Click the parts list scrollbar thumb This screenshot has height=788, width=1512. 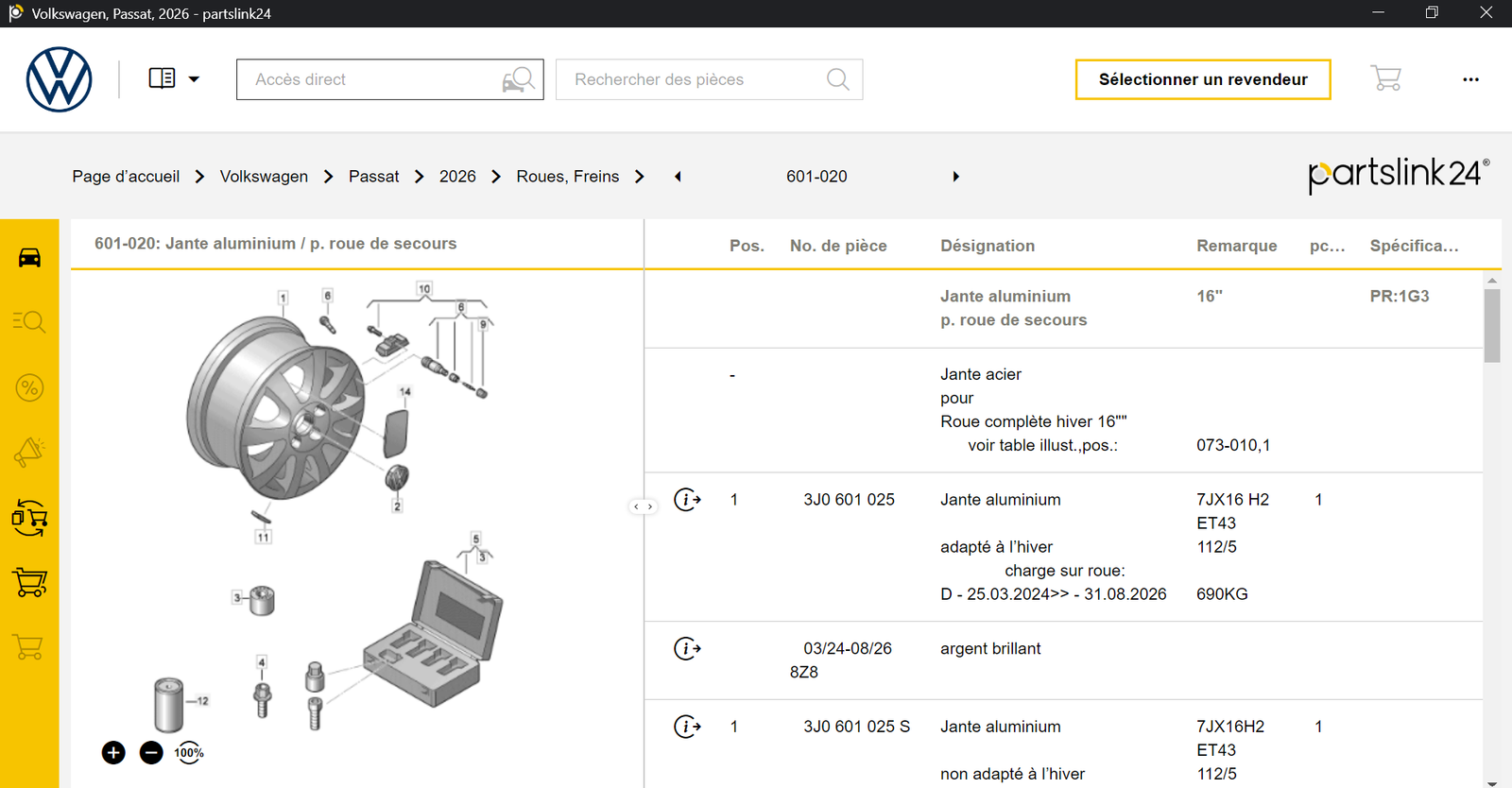point(1492,326)
